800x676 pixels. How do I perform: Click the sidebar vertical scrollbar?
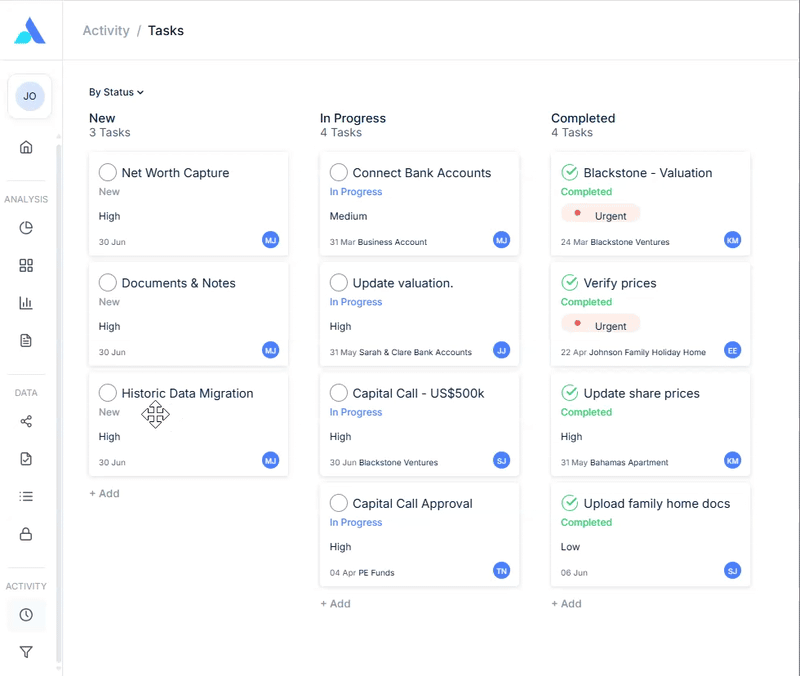tap(59, 403)
